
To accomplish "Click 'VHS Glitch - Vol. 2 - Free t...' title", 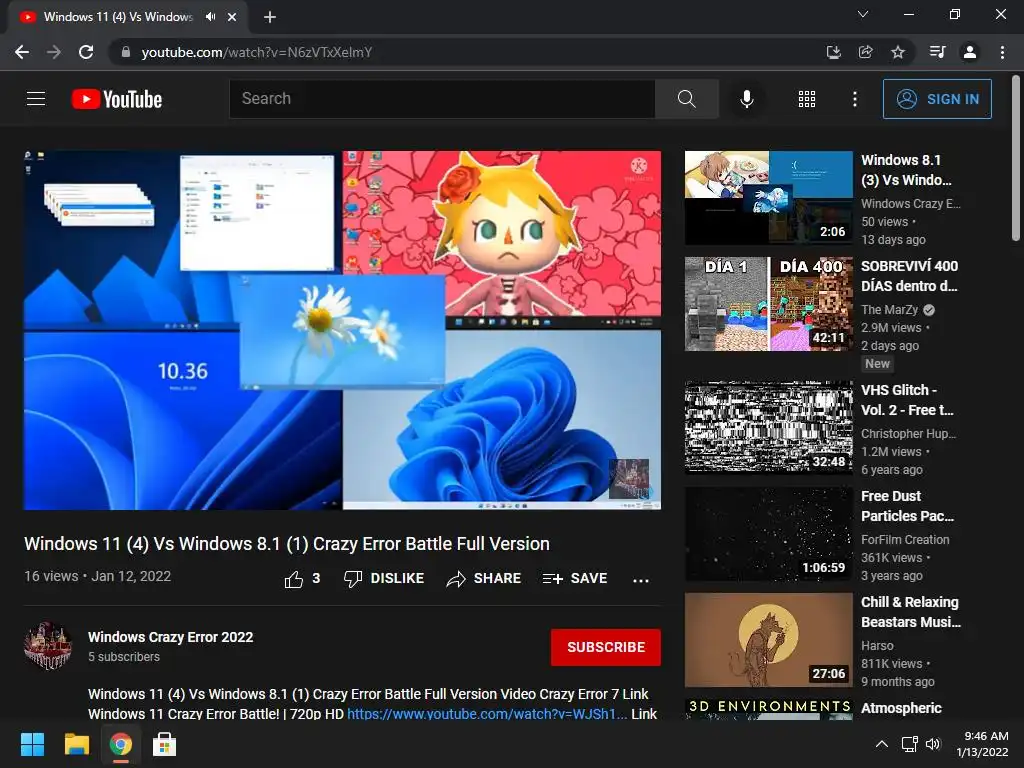I will [907, 400].
